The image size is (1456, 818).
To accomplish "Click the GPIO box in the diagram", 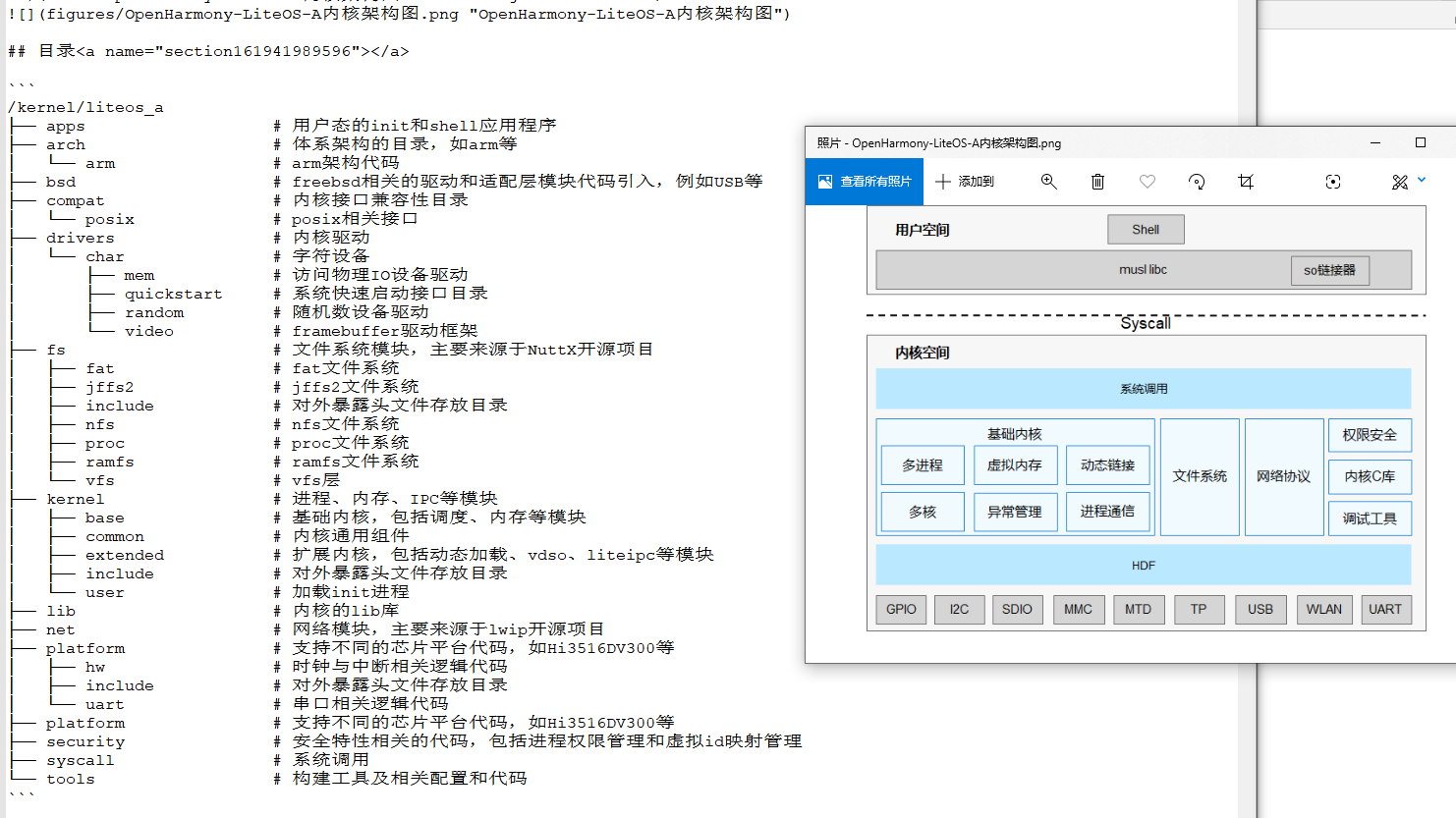I will pyautogui.click(x=901, y=610).
